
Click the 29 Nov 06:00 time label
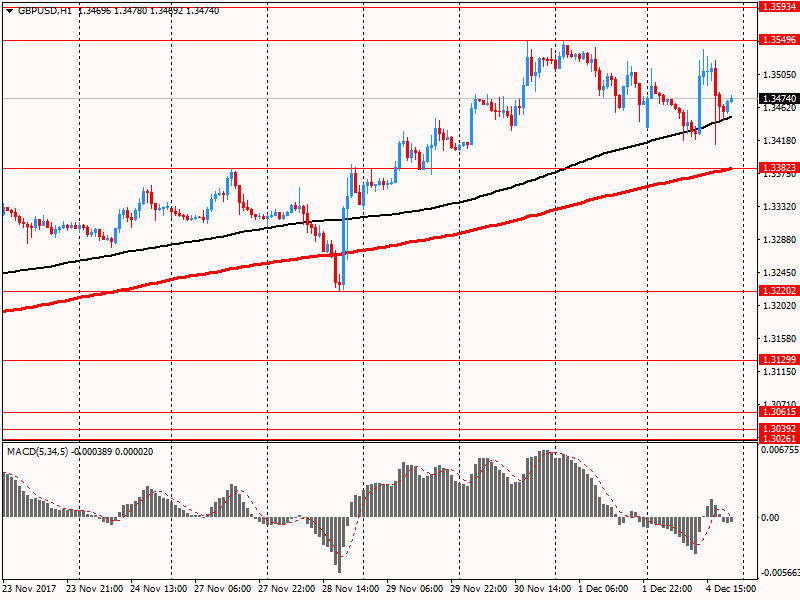pos(415,589)
